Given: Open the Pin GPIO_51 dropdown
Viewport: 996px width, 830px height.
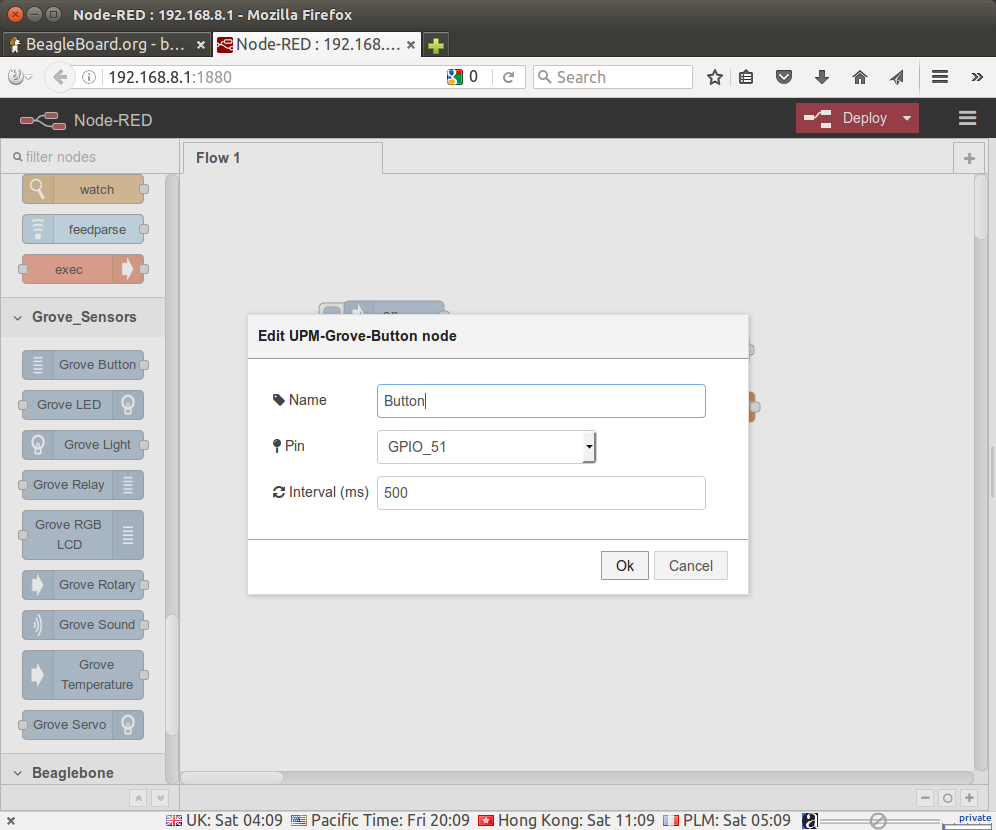Looking at the screenshot, I should click(486, 446).
